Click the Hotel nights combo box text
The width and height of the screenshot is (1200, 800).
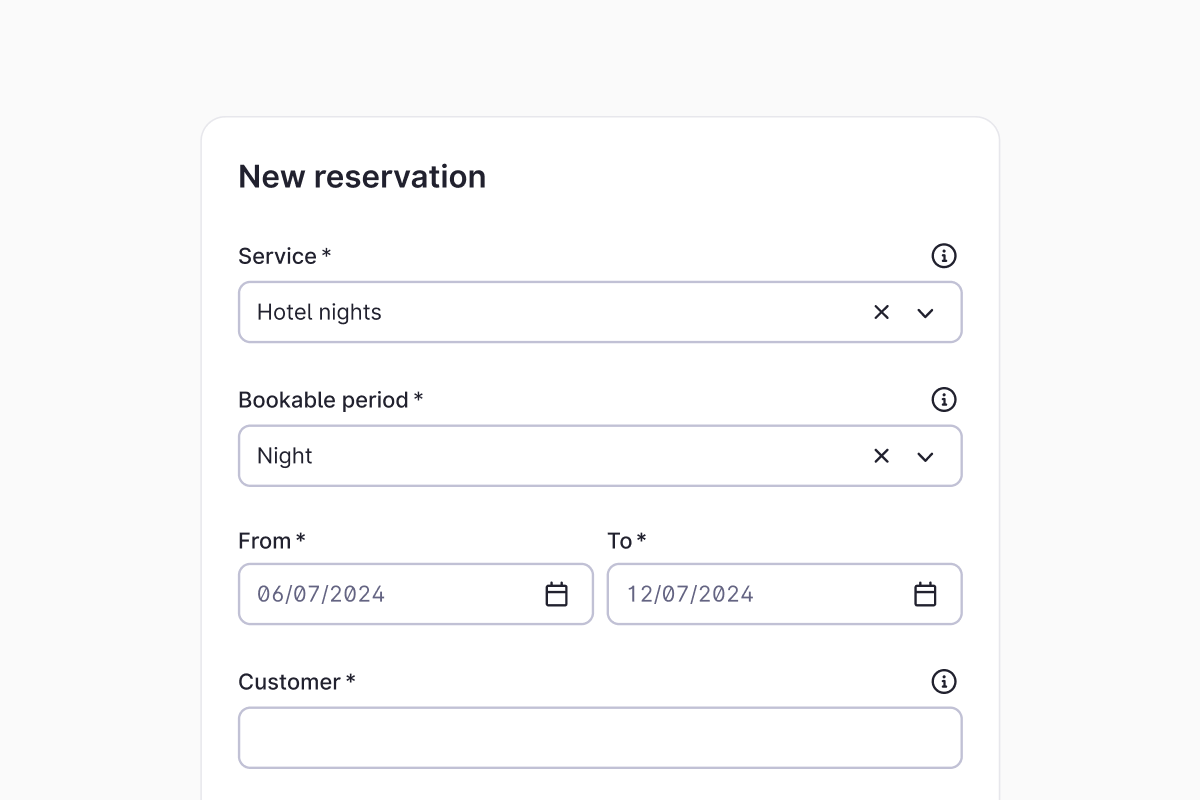tap(320, 312)
